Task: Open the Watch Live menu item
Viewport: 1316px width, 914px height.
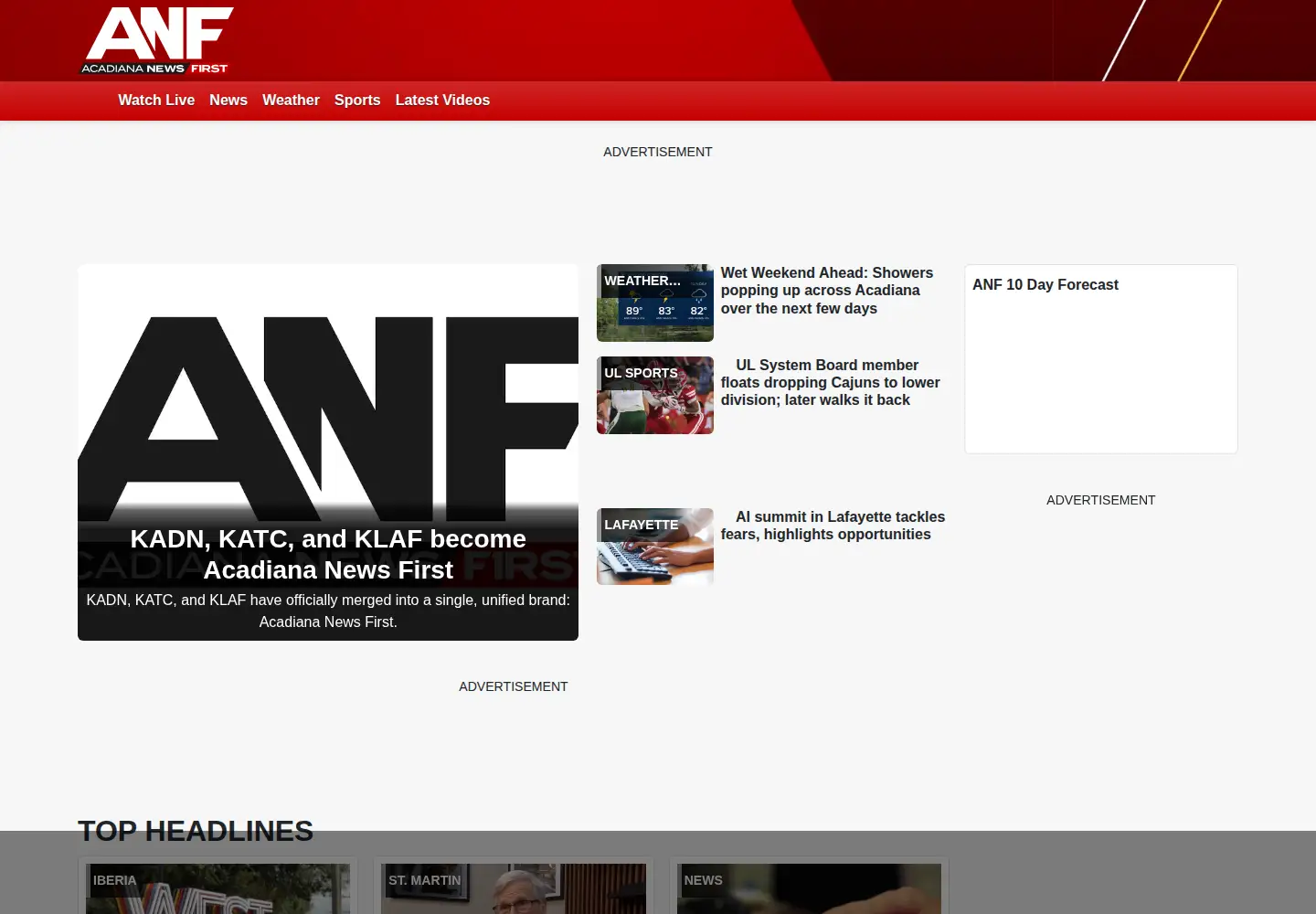Action: [156, 101]
